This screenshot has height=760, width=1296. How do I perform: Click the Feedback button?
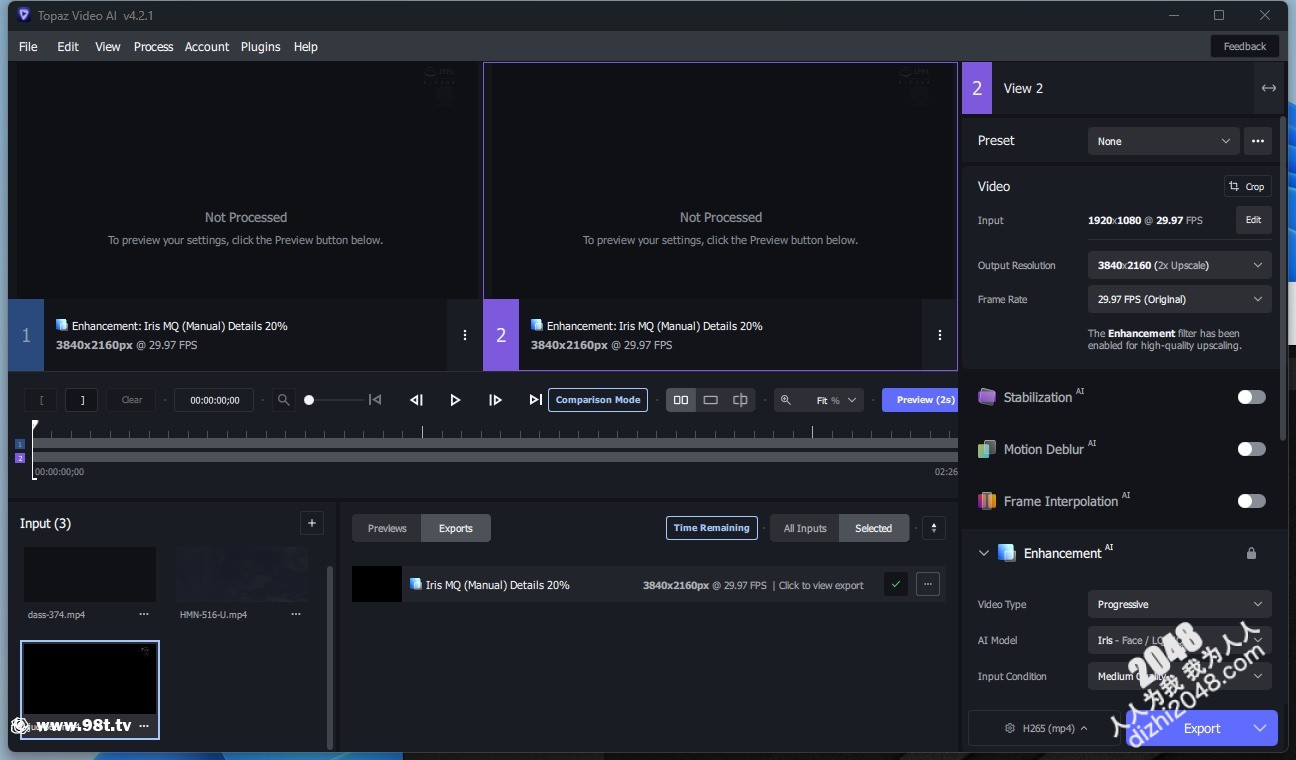coord(1245,46)
